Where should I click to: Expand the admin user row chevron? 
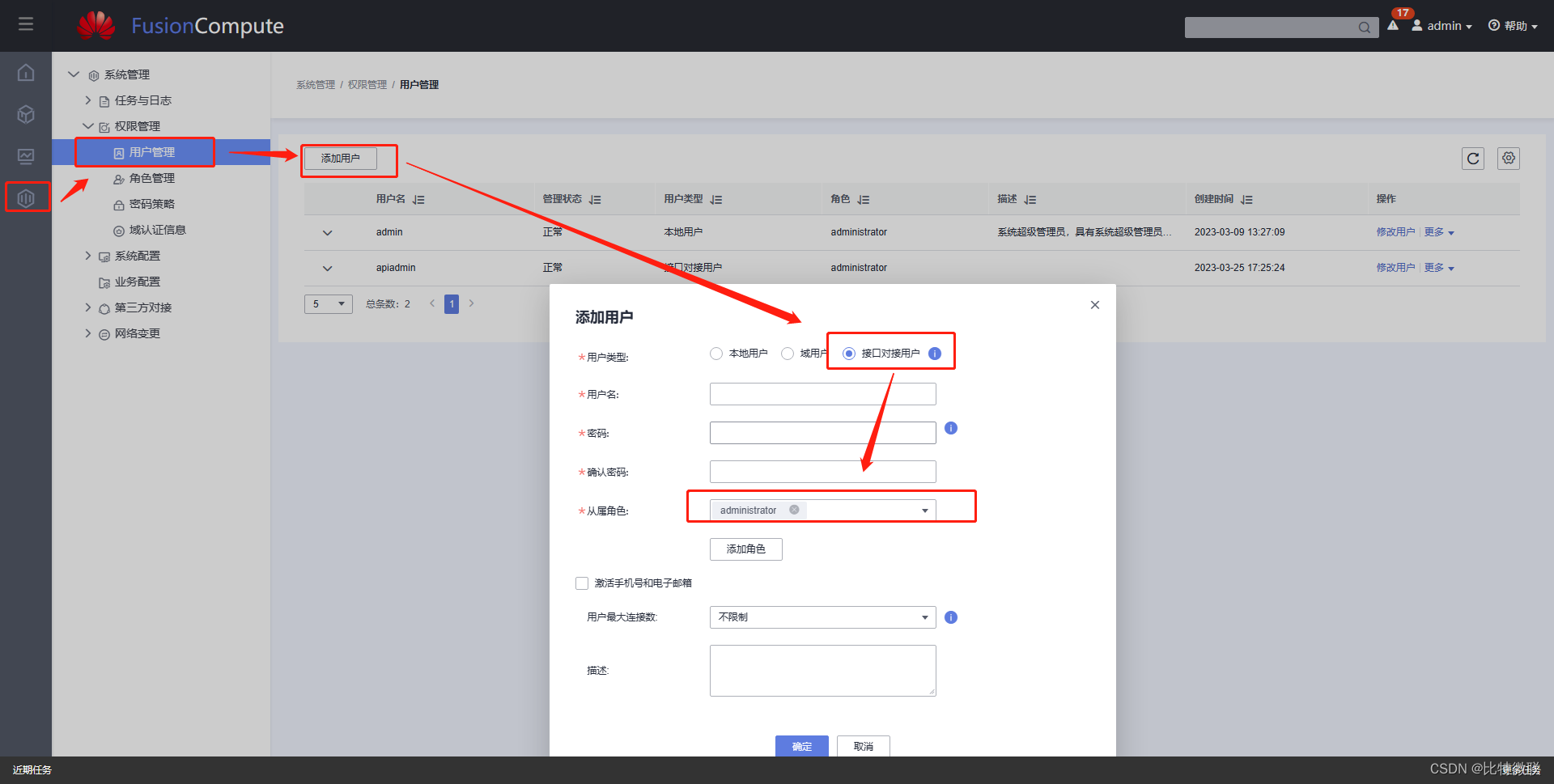pyautogui.click(x=327, y=232)
